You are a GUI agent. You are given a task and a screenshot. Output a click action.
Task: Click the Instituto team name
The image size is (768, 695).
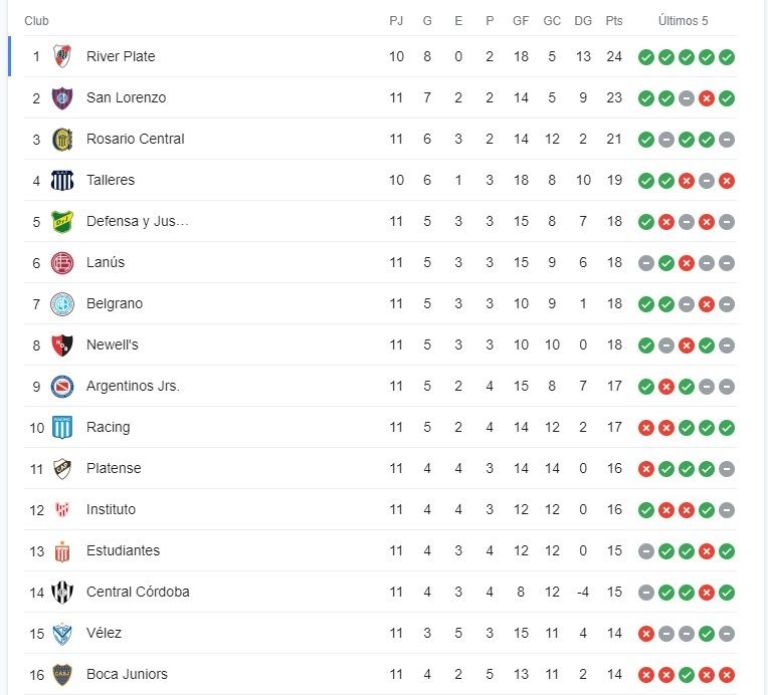pyautogui.click(x=111, y=509)
